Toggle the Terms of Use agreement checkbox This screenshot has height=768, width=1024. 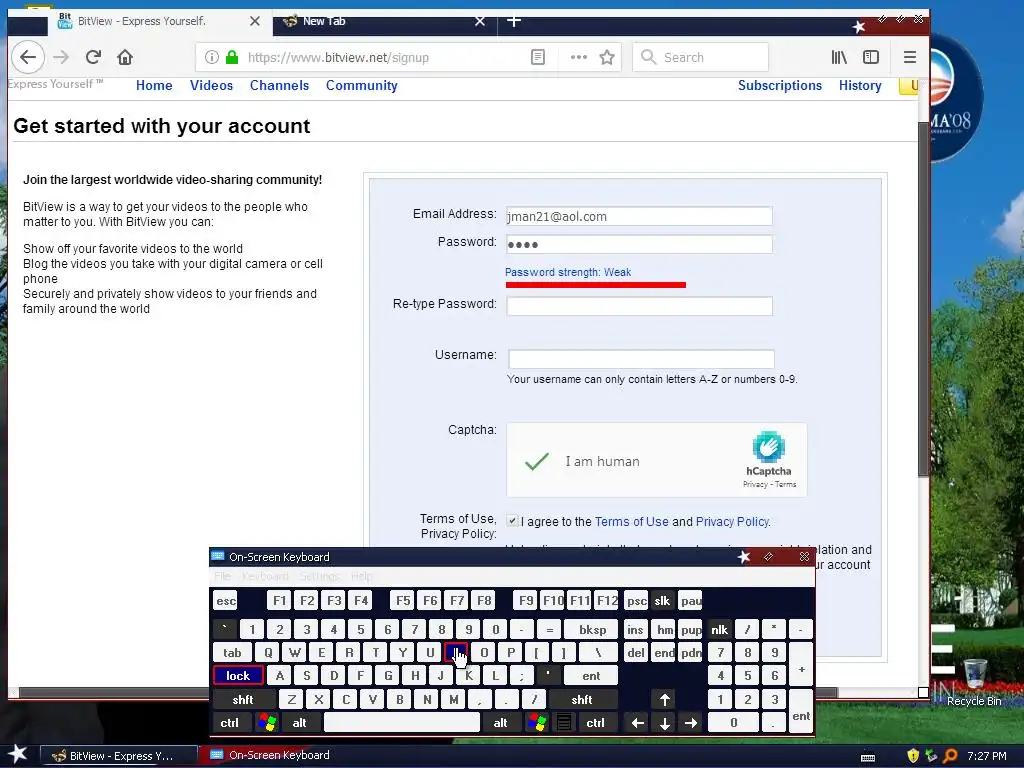click(x=513, y=521)
